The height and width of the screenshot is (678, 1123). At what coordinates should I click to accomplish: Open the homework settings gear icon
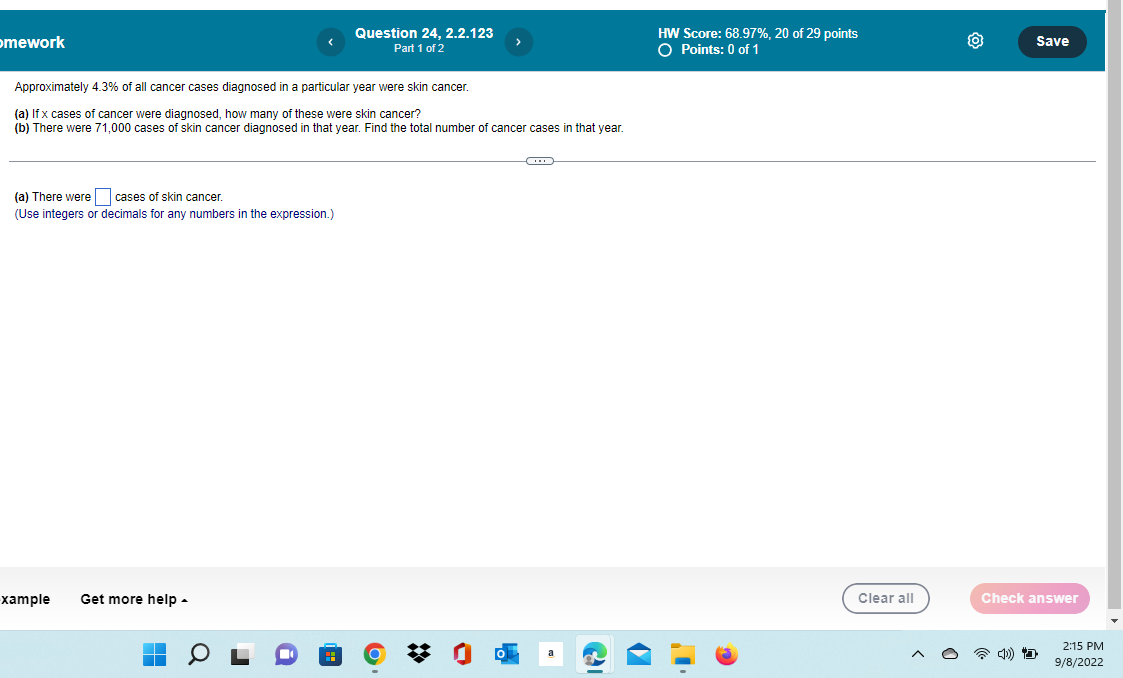click(975, 40)
